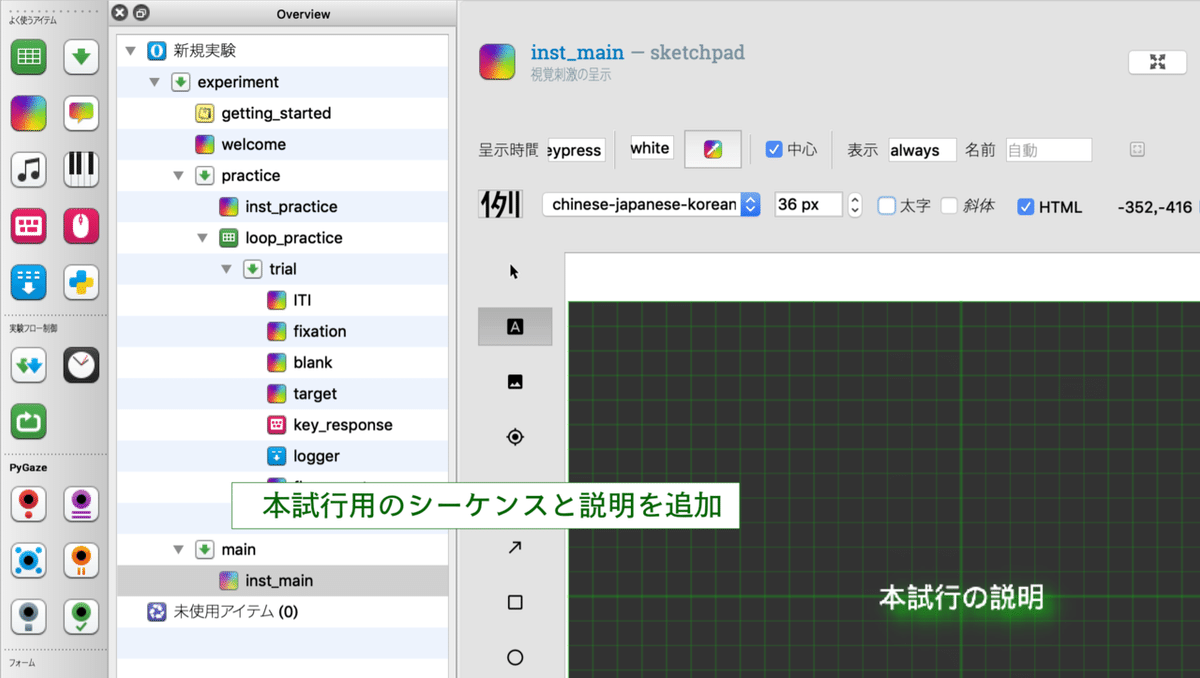Select the green loop table item icon

(28, 58)
